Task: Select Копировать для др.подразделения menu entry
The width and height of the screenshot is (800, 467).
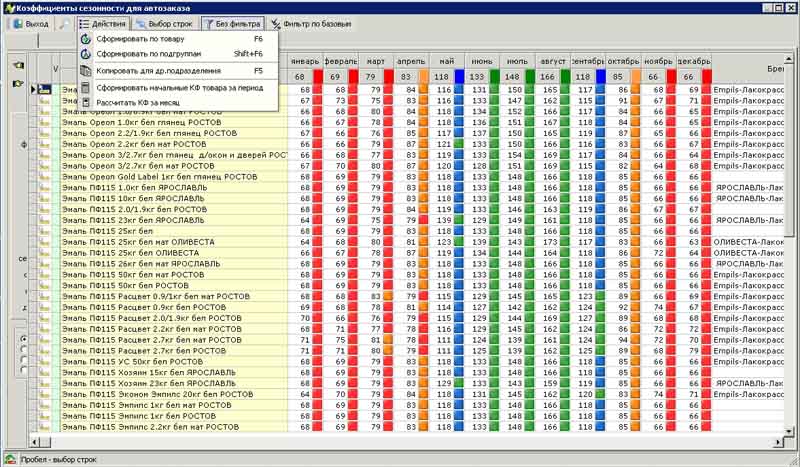Action: 179,71
